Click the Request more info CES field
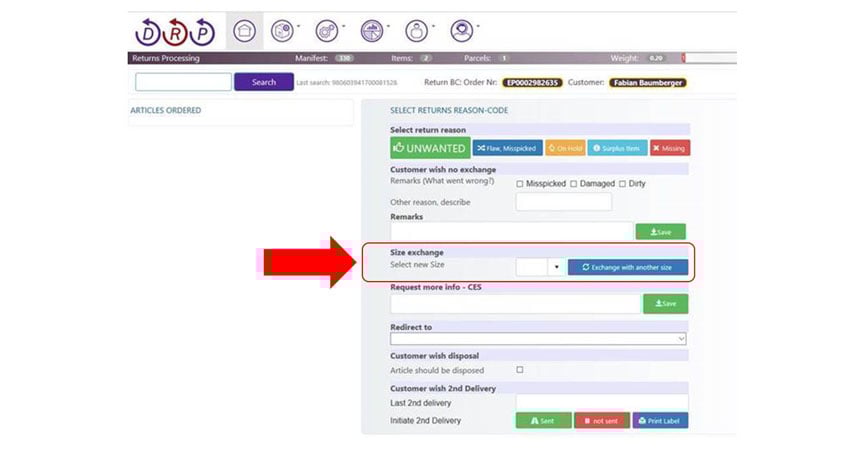Screen dimensions: 850x450 click(515, 304)
